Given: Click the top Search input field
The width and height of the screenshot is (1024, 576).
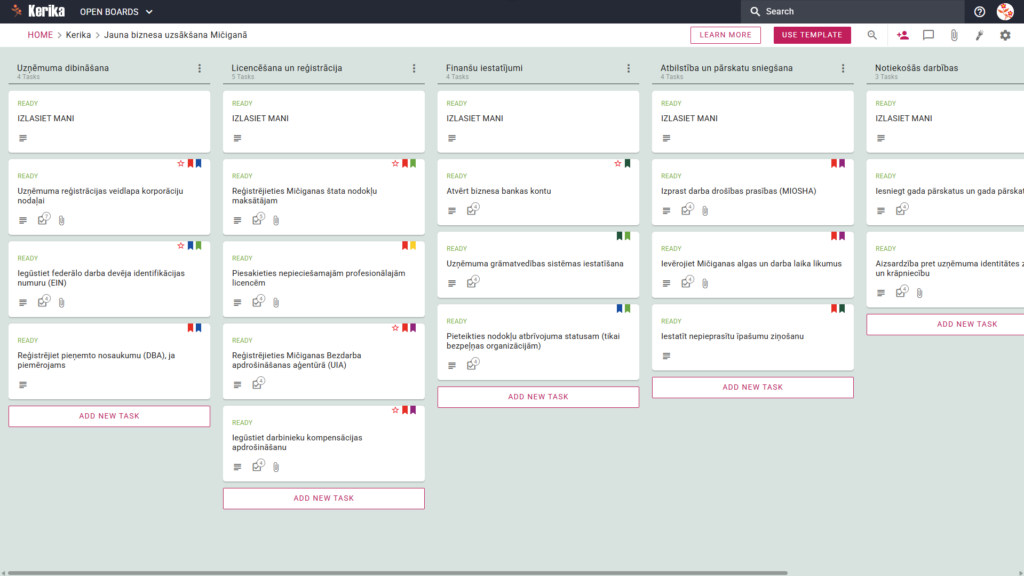Looking at the screenshot, I should click(x=852, y=12).
